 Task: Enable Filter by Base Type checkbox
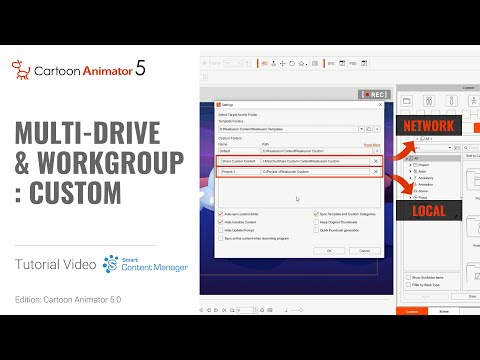point(408,285)
